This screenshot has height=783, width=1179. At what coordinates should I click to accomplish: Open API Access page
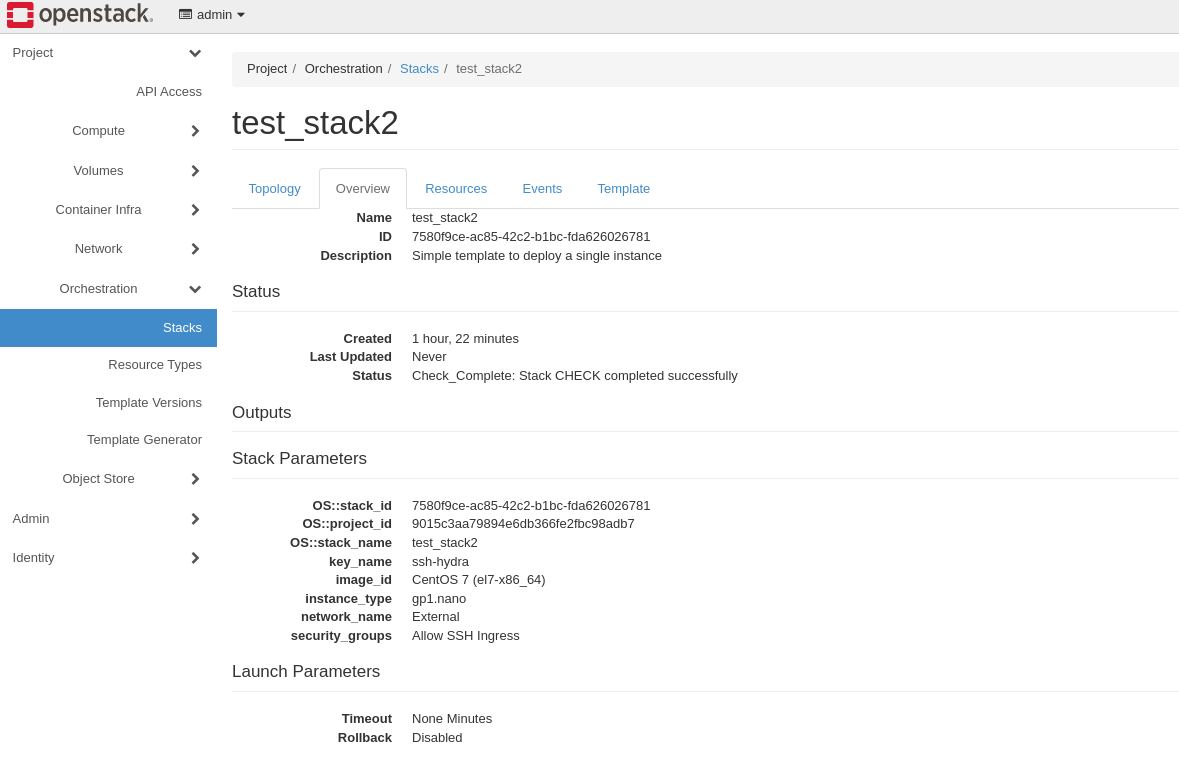click(x=168, y=92)
